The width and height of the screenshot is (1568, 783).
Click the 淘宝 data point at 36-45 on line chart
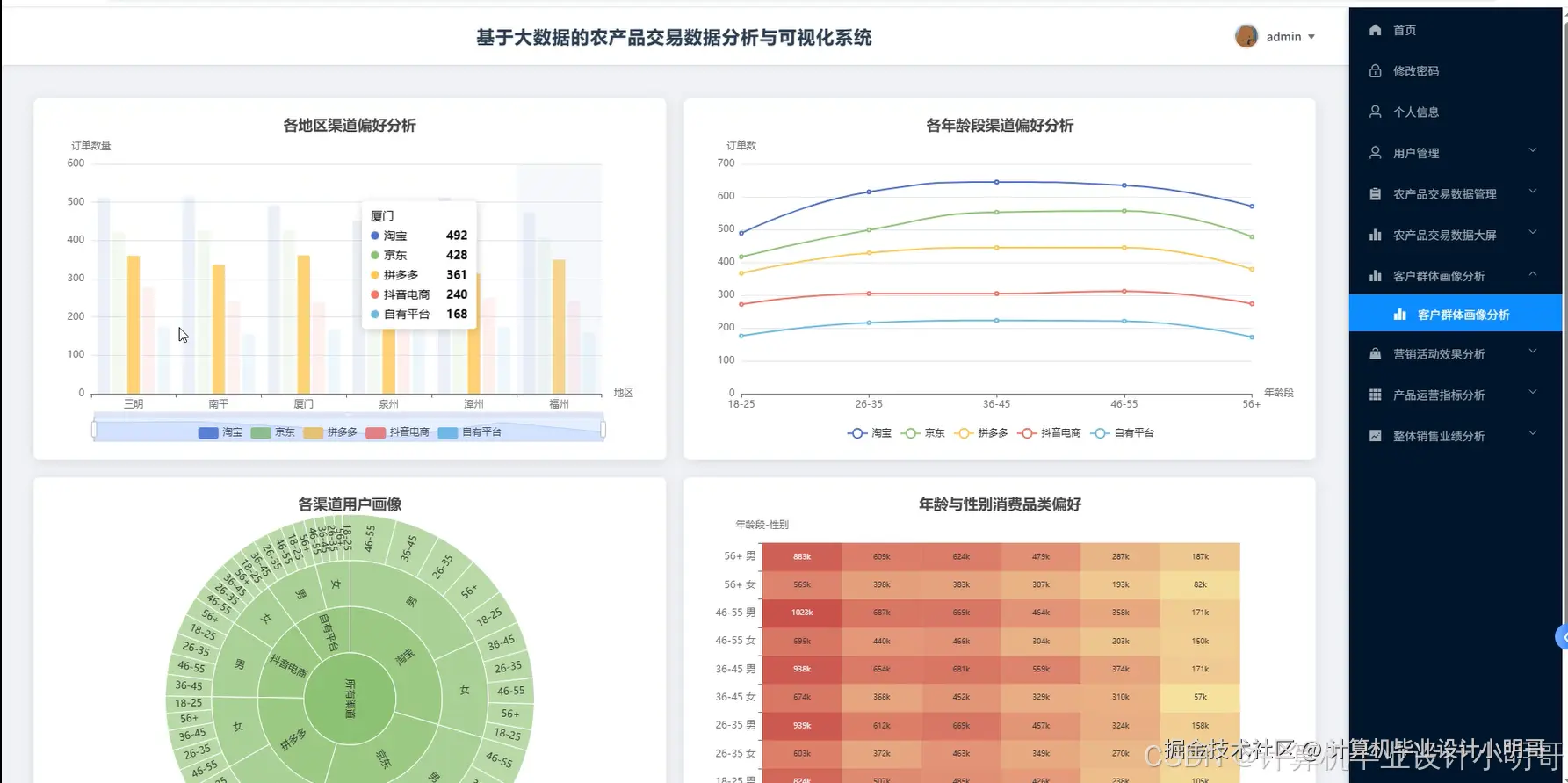pyautogui.click(x=996, y=182)
